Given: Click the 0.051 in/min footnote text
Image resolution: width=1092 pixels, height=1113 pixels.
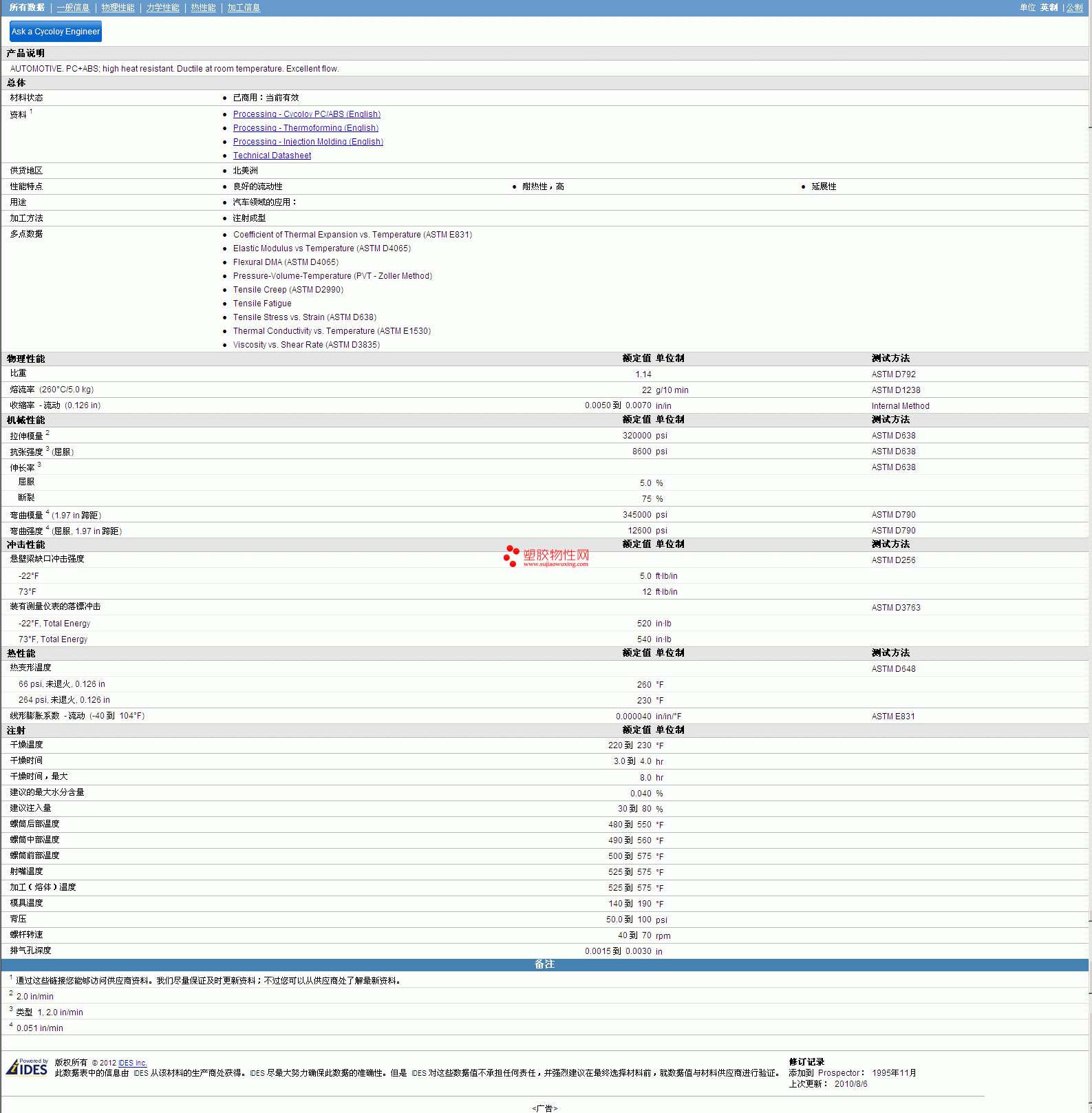Looking at the screenshot, I should (x=40, y=1028).
